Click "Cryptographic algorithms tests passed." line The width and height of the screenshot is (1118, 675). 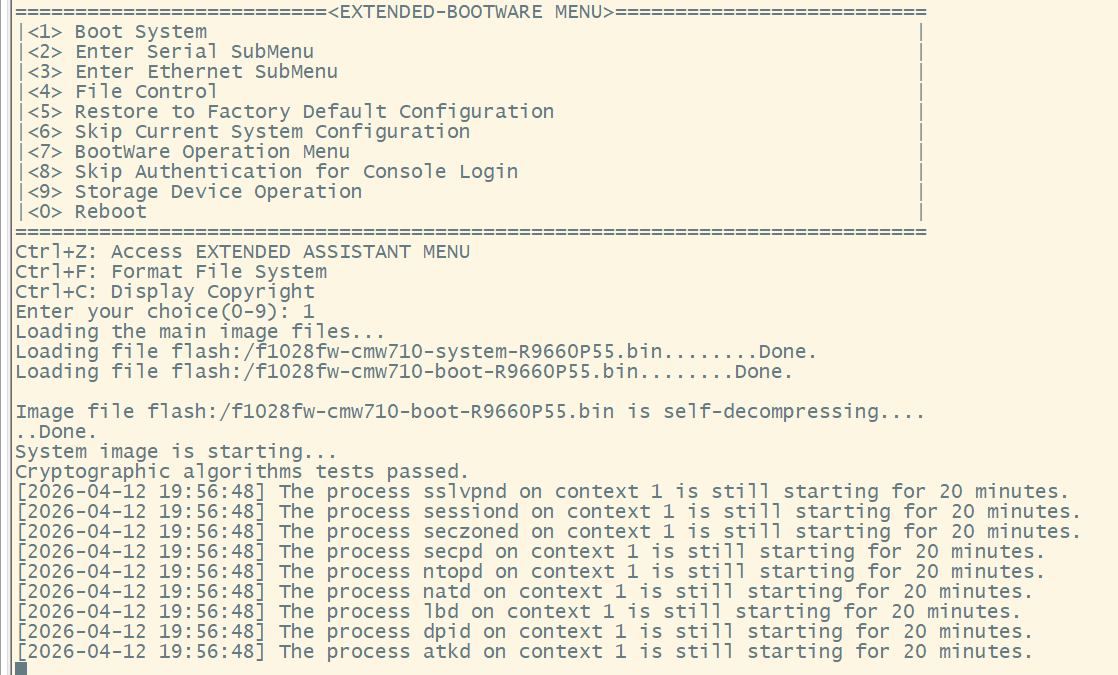pyautogui.click(x=242, y=472)
